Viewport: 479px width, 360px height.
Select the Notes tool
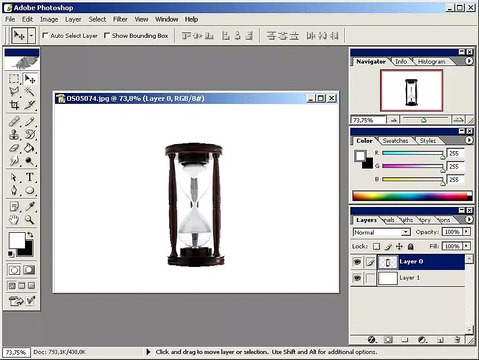point(14,207)
